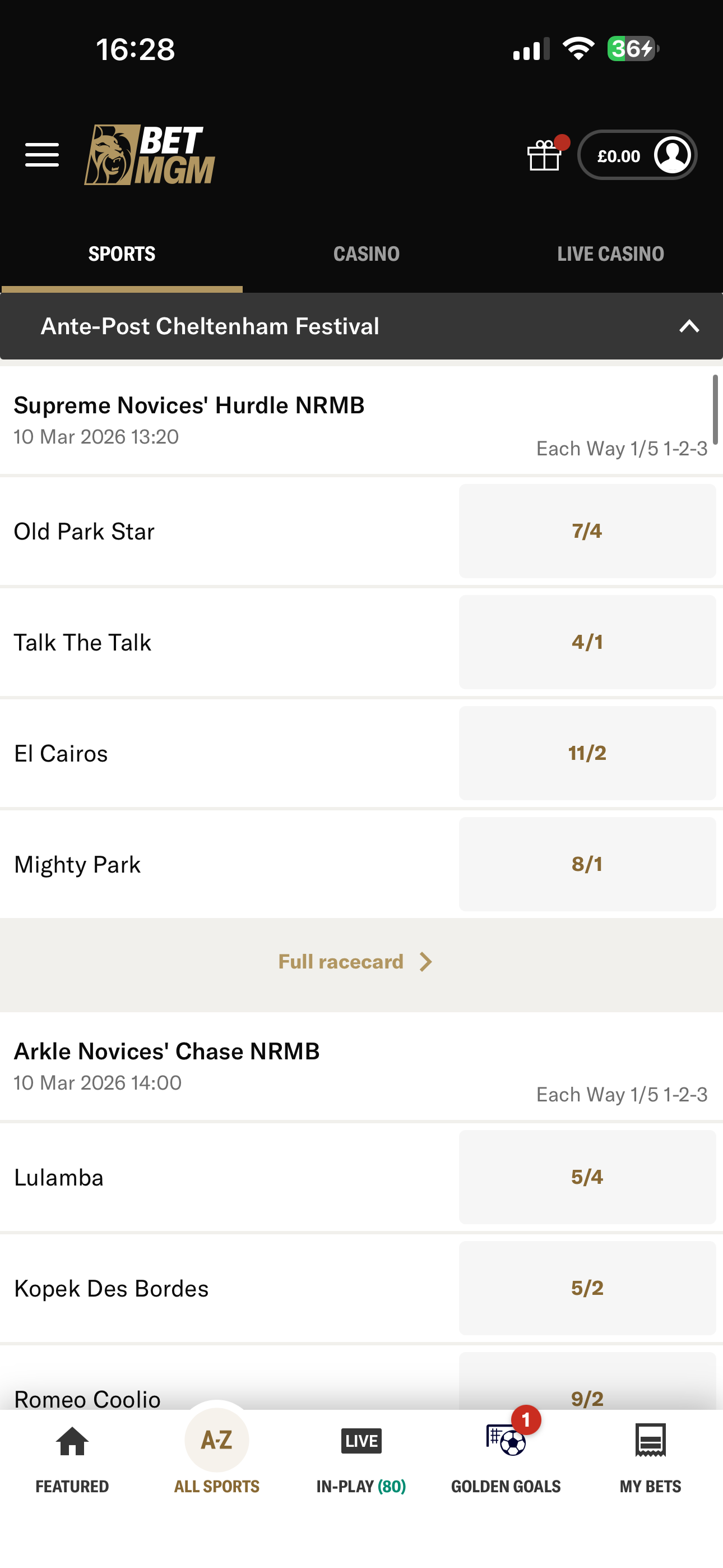This screenshot has width=723, height=1568.
Task: Select Mighty Park odds 8/1
Action: 587,864
